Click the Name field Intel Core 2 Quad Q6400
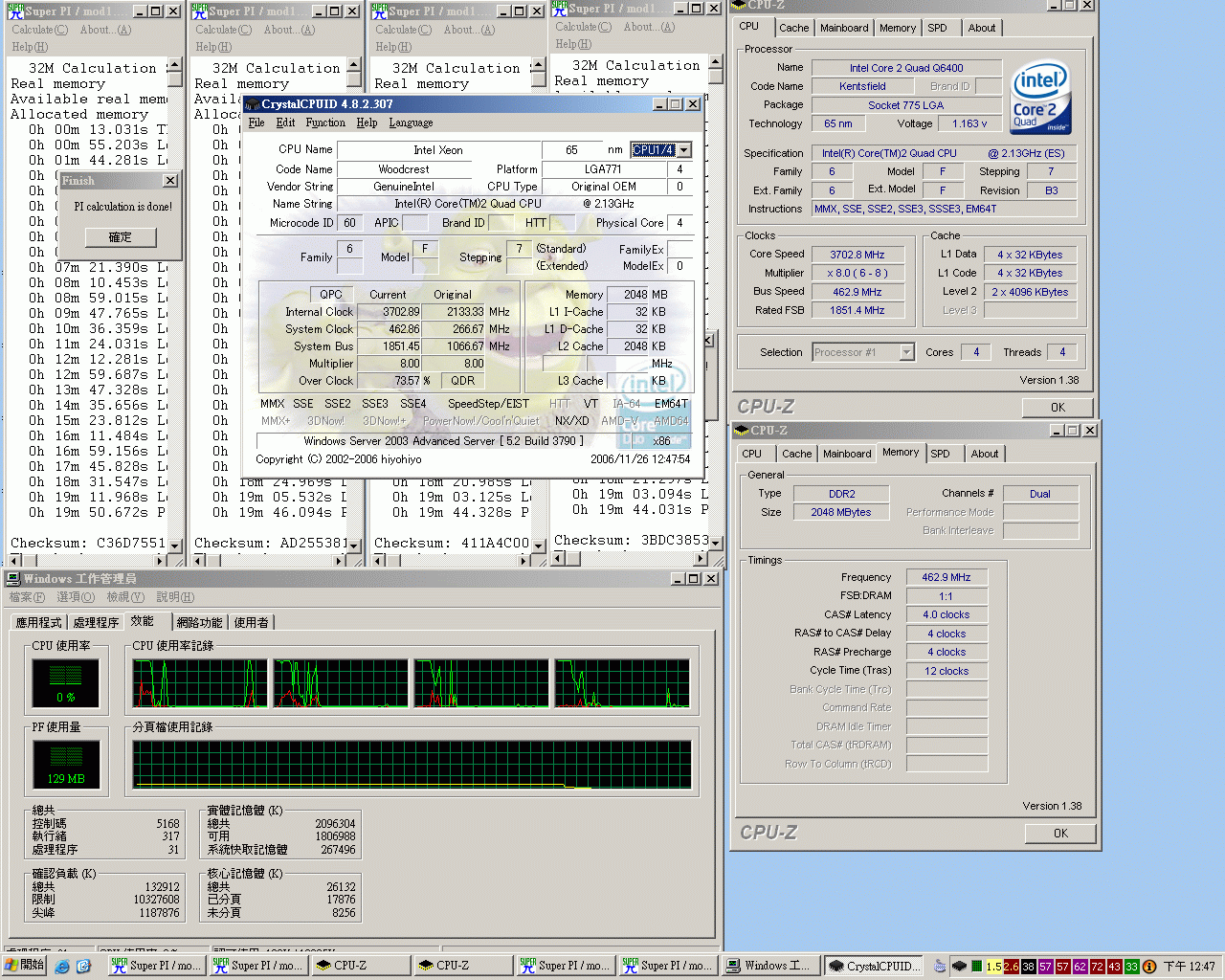1225x980 pixels. [906, 68]
